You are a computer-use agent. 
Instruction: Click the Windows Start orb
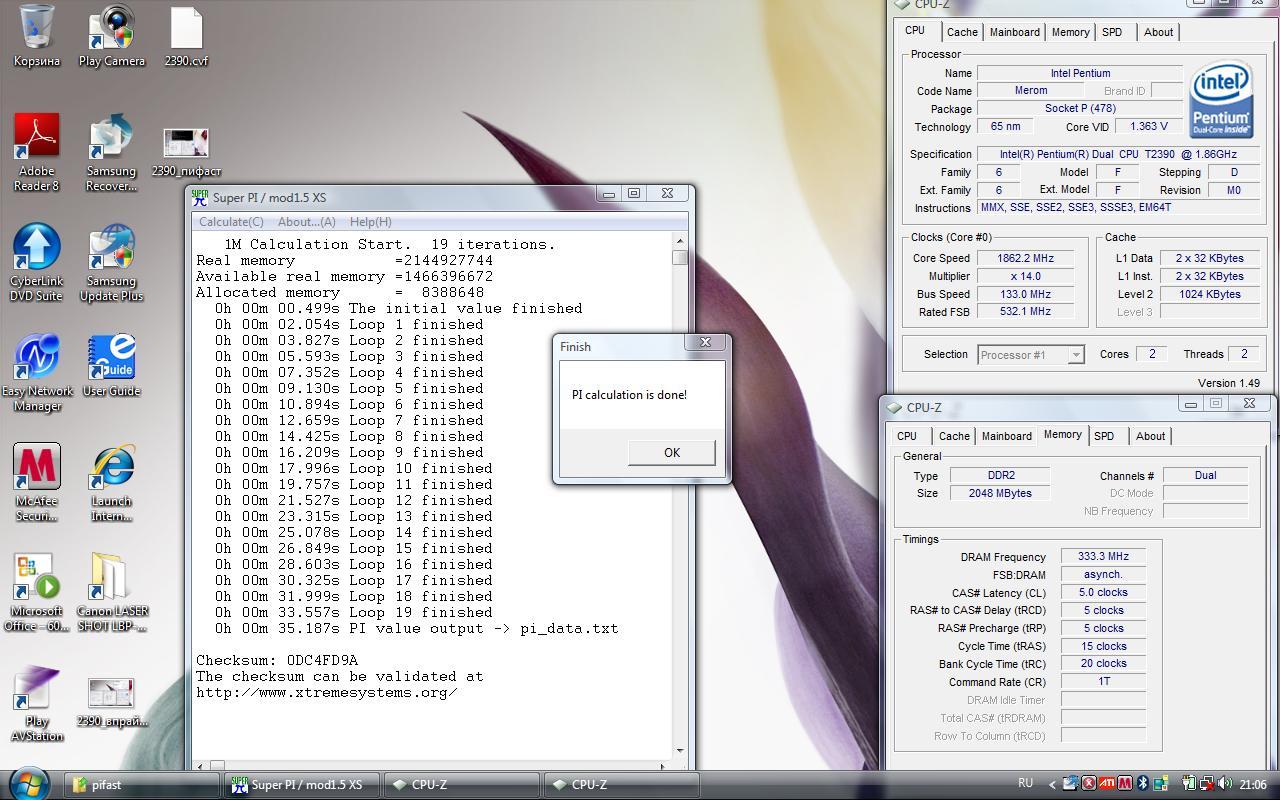tap(28, 783)
